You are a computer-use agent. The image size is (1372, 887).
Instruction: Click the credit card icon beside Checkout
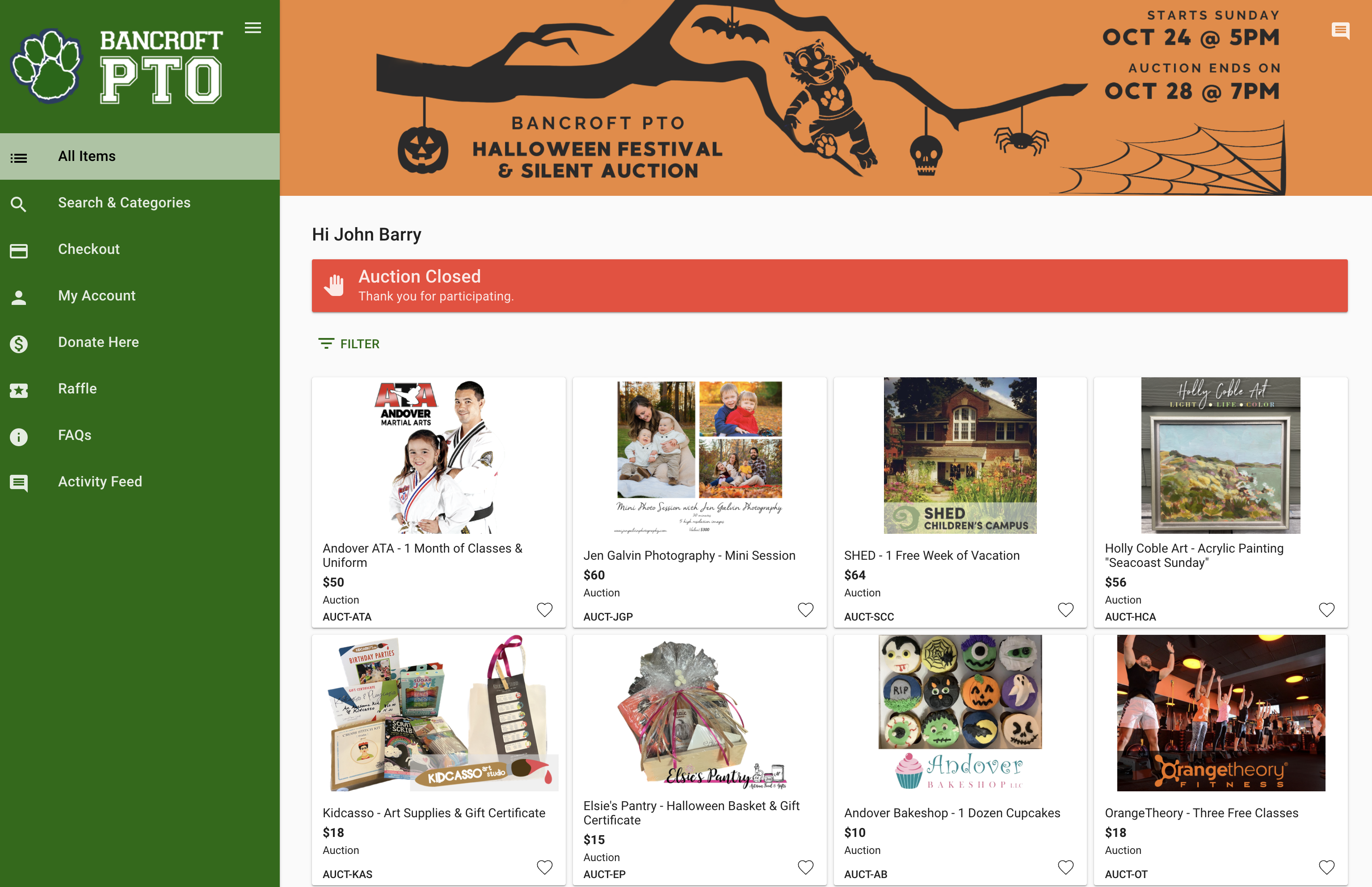(18, 250)
